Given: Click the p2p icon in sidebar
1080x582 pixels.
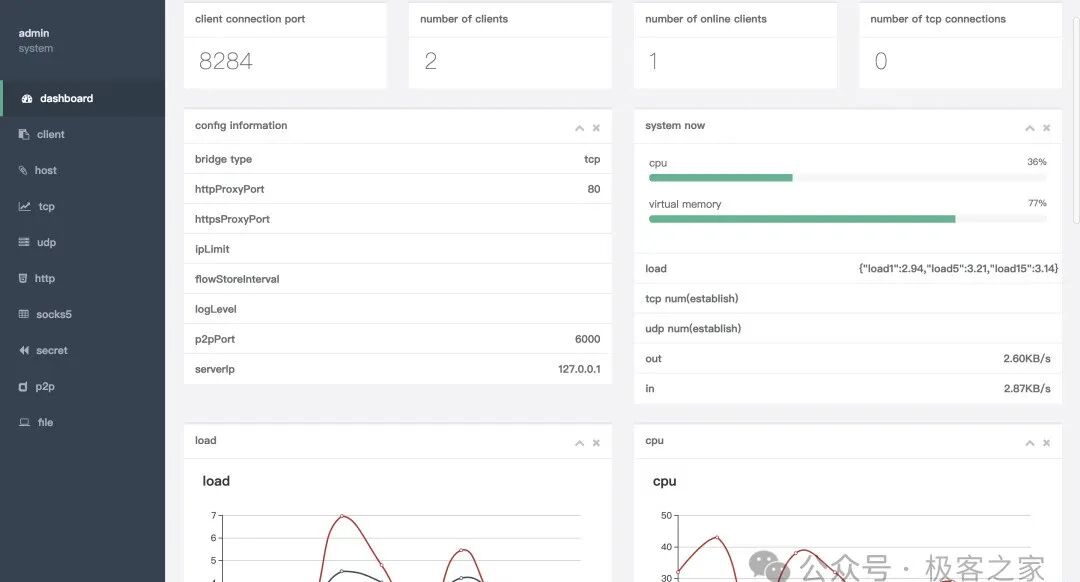Looking at the screenshot, I should [x=23, y=386].
